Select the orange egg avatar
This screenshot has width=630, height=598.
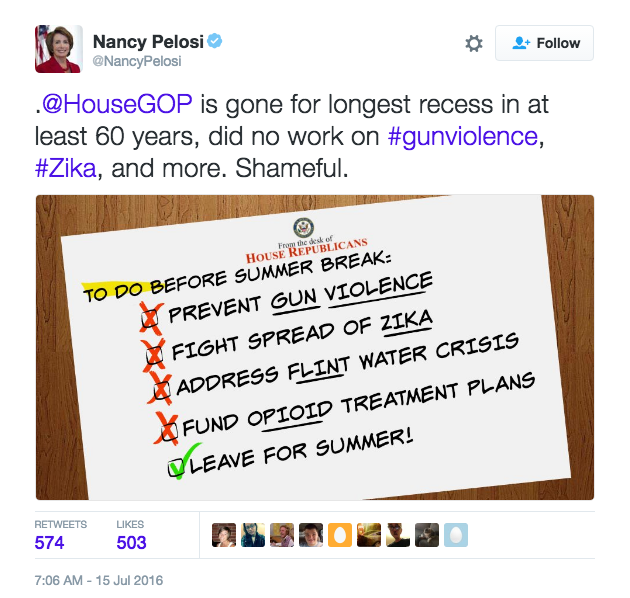340,534
